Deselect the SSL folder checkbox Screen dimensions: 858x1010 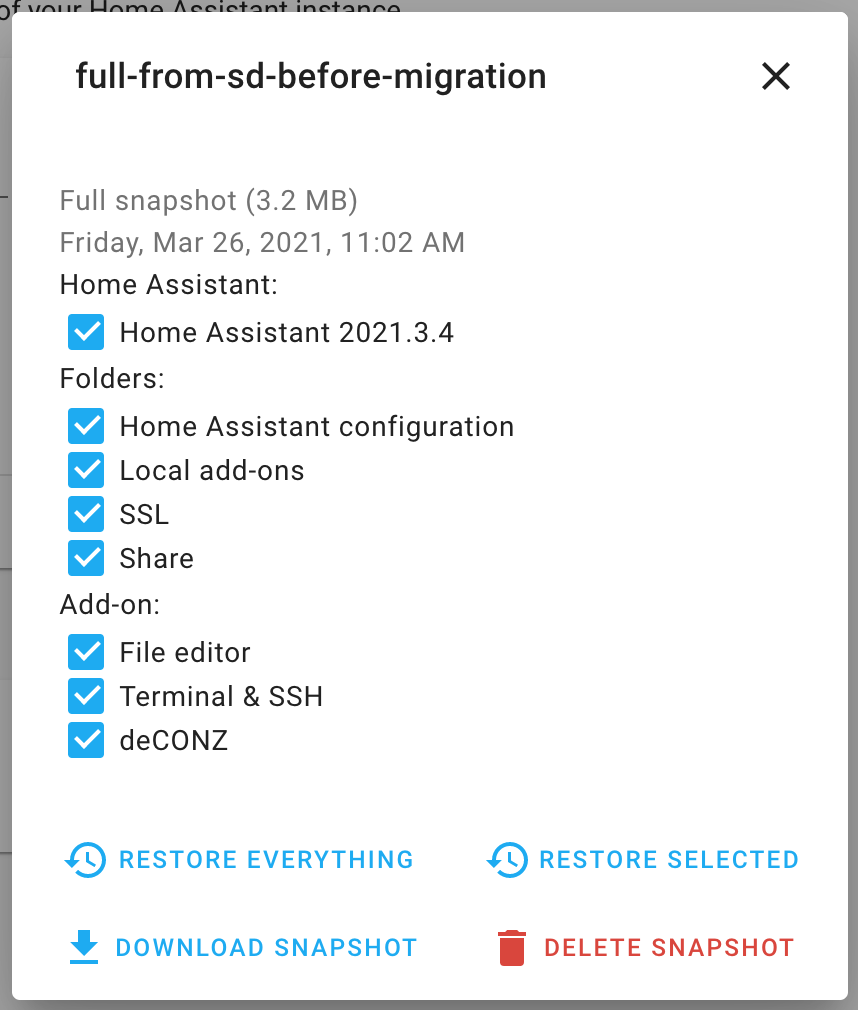[x=86, y=515]
